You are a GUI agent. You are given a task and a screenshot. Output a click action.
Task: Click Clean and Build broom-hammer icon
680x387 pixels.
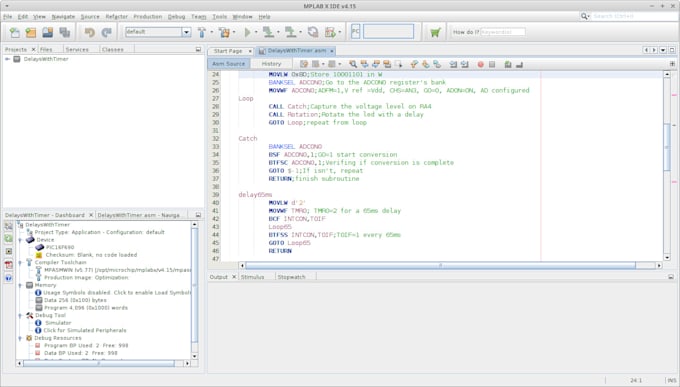[x=224, y=32]
